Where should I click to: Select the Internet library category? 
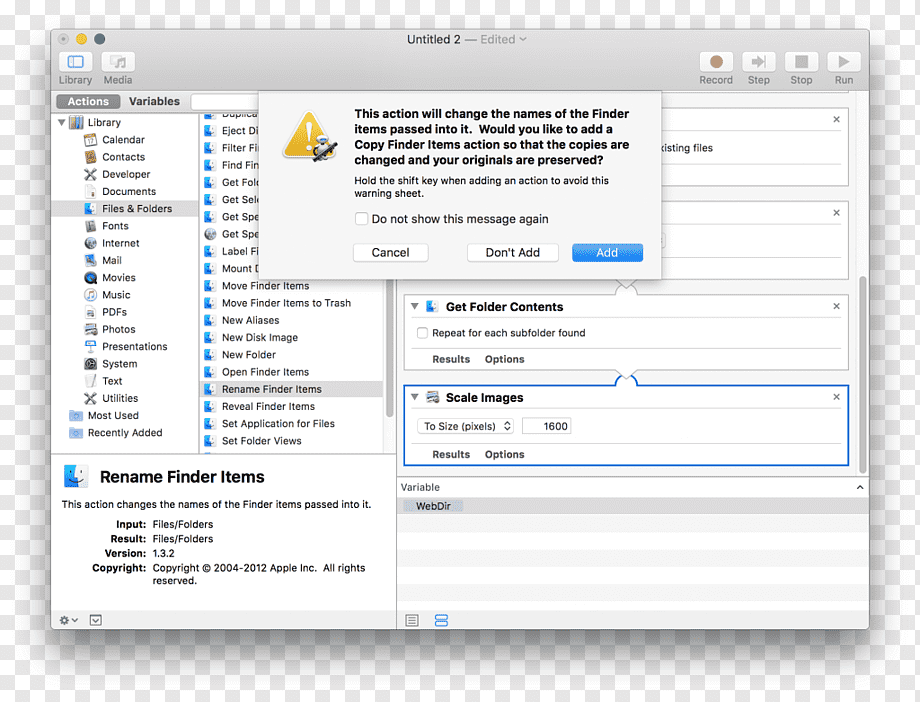[x=120, y=243]
